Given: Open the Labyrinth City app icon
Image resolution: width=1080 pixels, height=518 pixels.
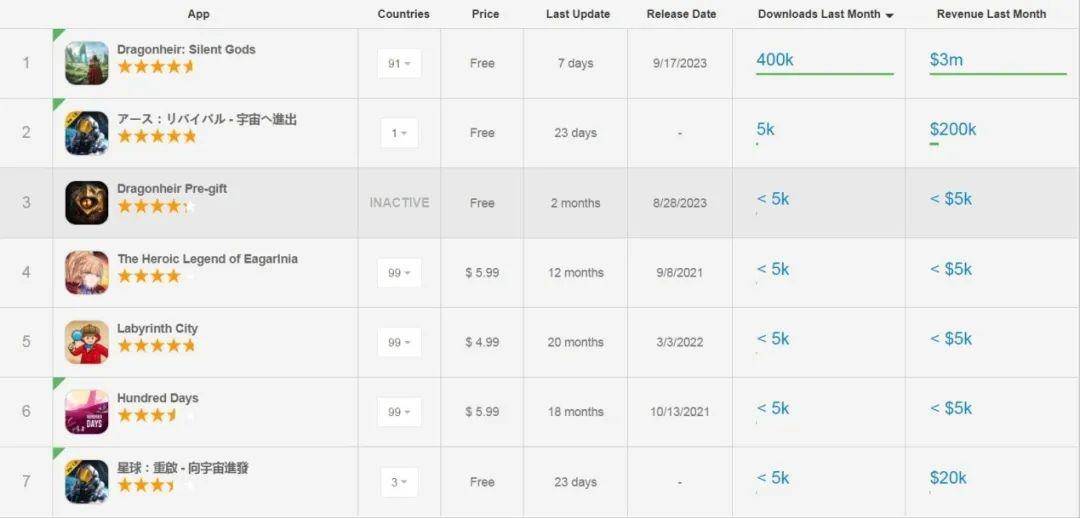Looking at the screenshot, I should [87, 342].
